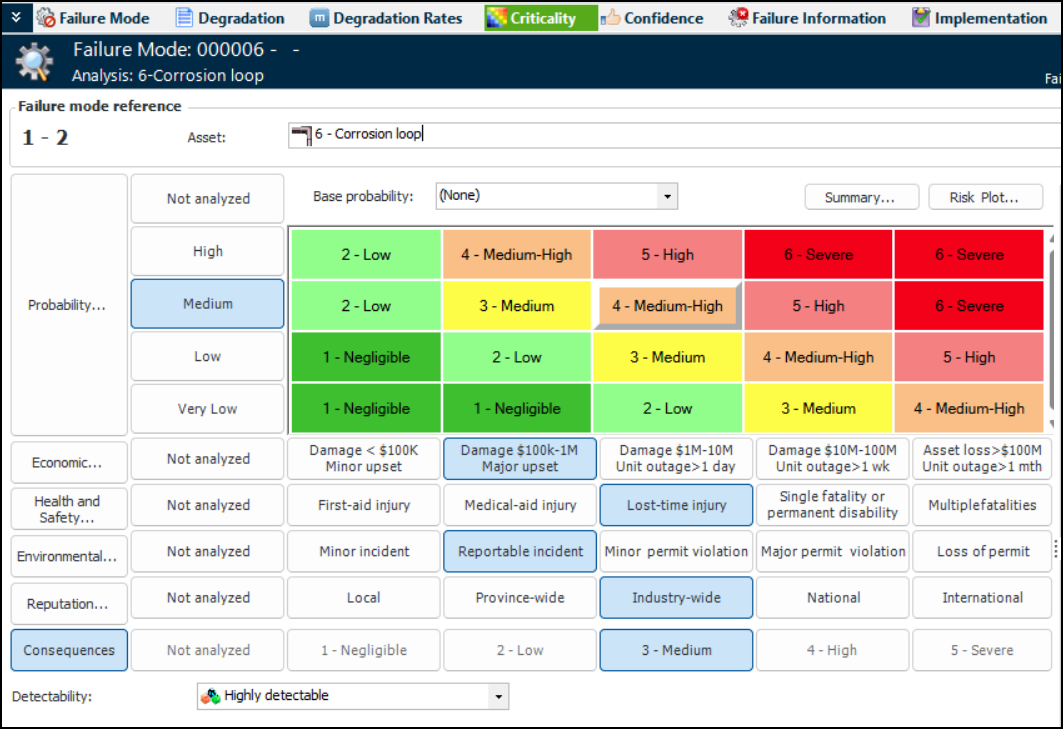Click the Failure Mode tab icon
1063x729 pixels.
(x=45, y=18)
